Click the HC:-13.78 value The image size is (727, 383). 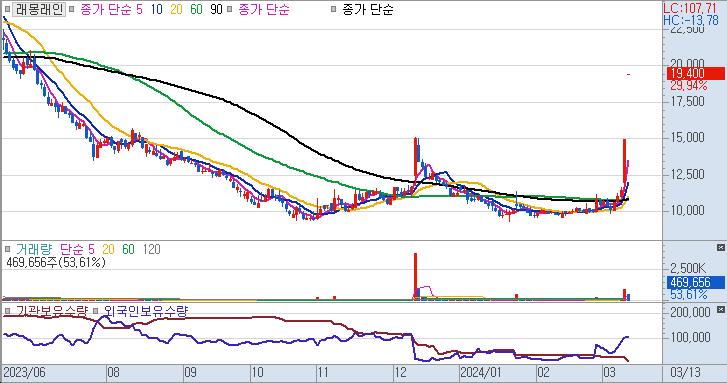[x=691, y=20]
